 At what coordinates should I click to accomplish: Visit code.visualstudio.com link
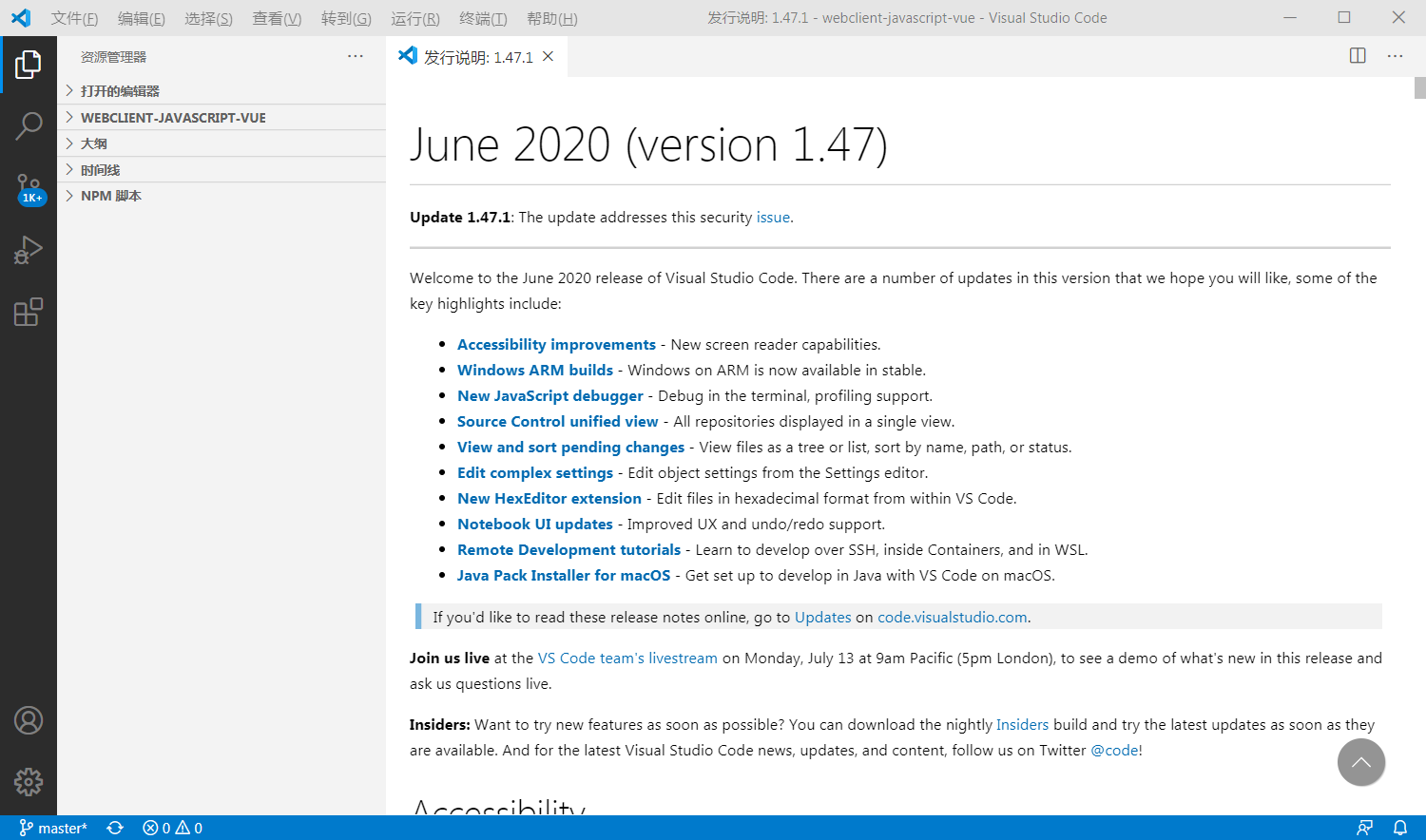pyautogui.click(x=953, y=618)
